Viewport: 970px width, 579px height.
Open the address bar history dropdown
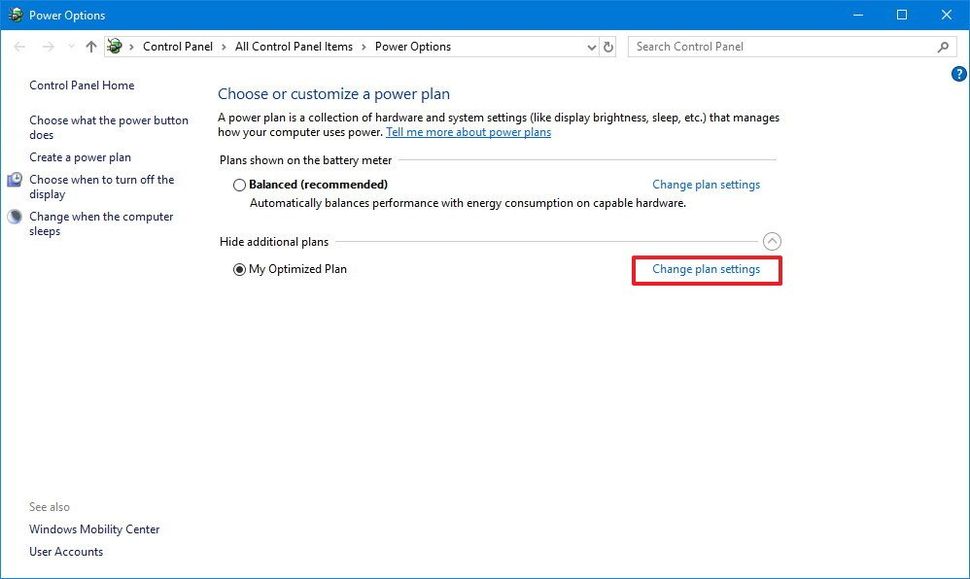pyautogui.click(x=591, y=46)
